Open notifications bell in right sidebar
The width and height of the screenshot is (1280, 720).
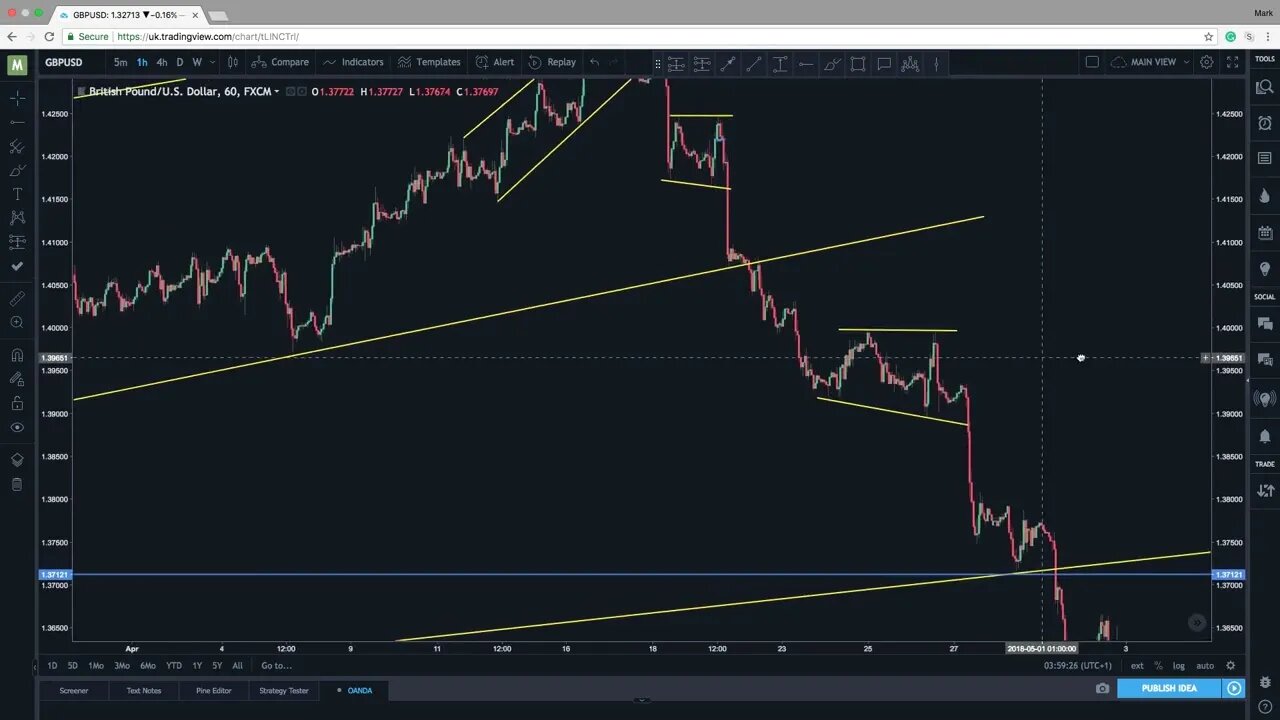point(1265,437)
